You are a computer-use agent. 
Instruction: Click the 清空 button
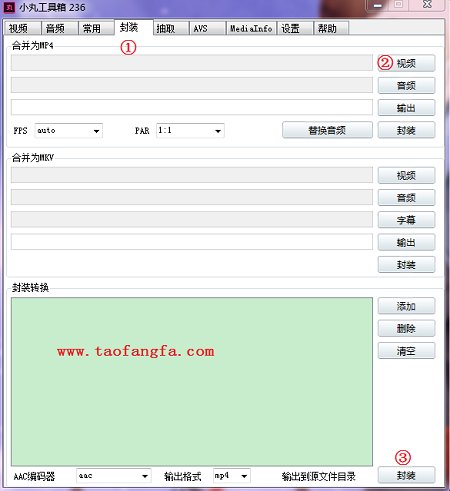click(406, 351)
